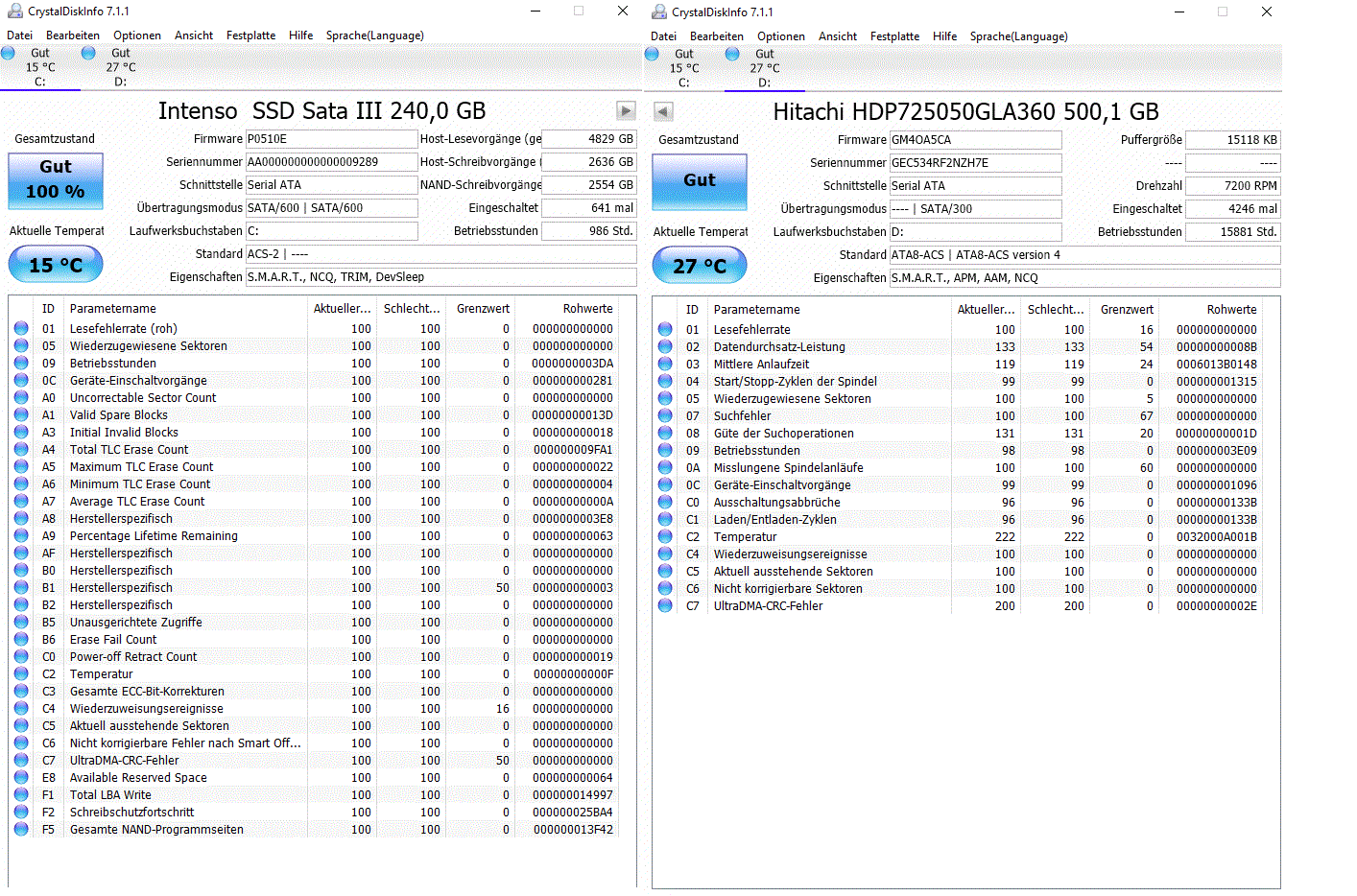Click status orb for Erase Fail Count
Image resolution: width=1357 pixels, height=896 pixels.
(x=21, y=640)
